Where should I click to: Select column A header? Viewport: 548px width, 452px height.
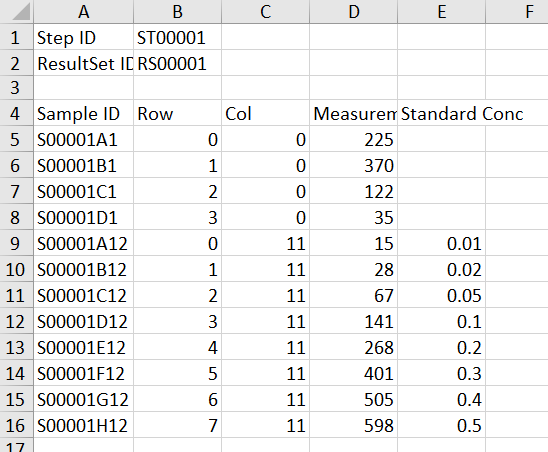[84, 12]
